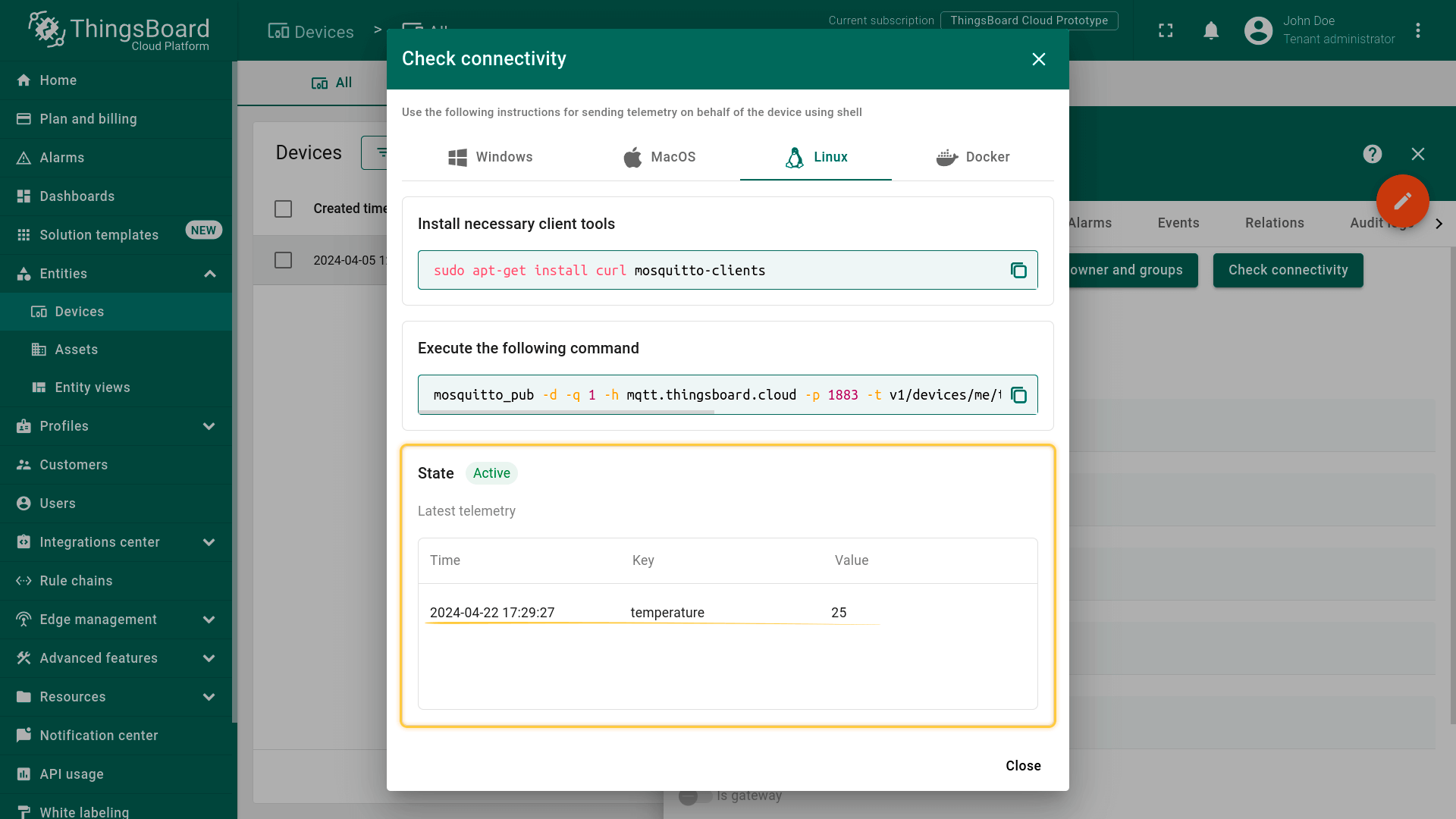1456x819 pixels.
Task: Click the Close button in dialog
Action: click(1022, 766)
